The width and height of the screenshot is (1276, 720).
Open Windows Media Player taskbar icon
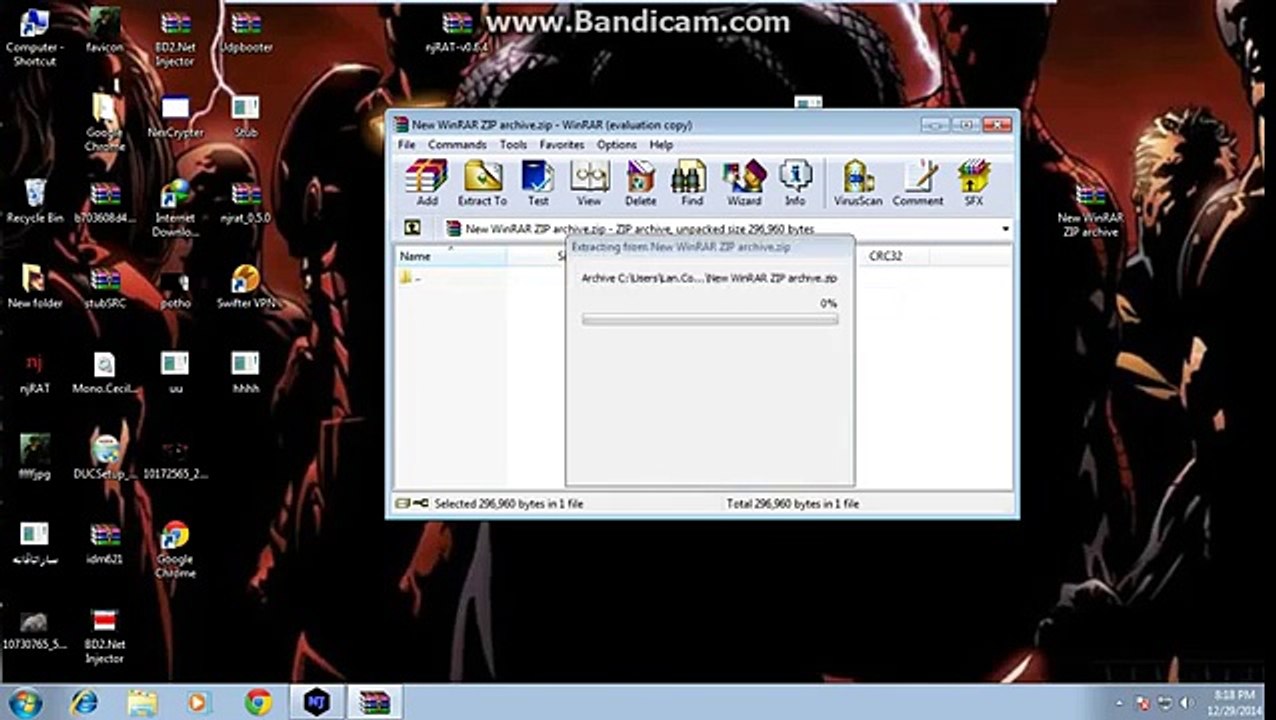coord(200,702)
